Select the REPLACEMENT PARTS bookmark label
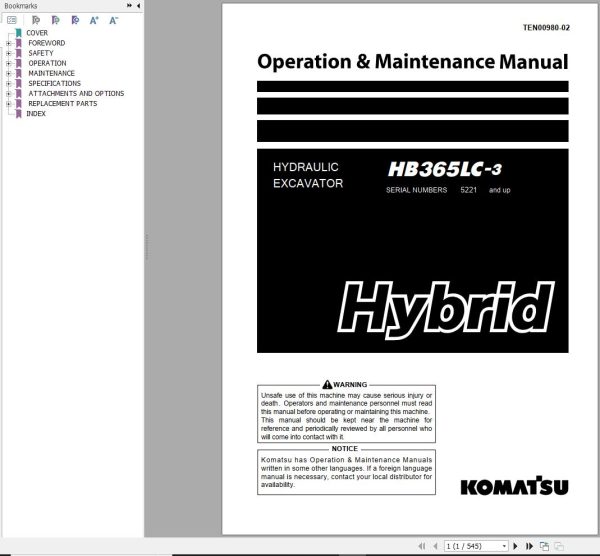 coord(63,104)
